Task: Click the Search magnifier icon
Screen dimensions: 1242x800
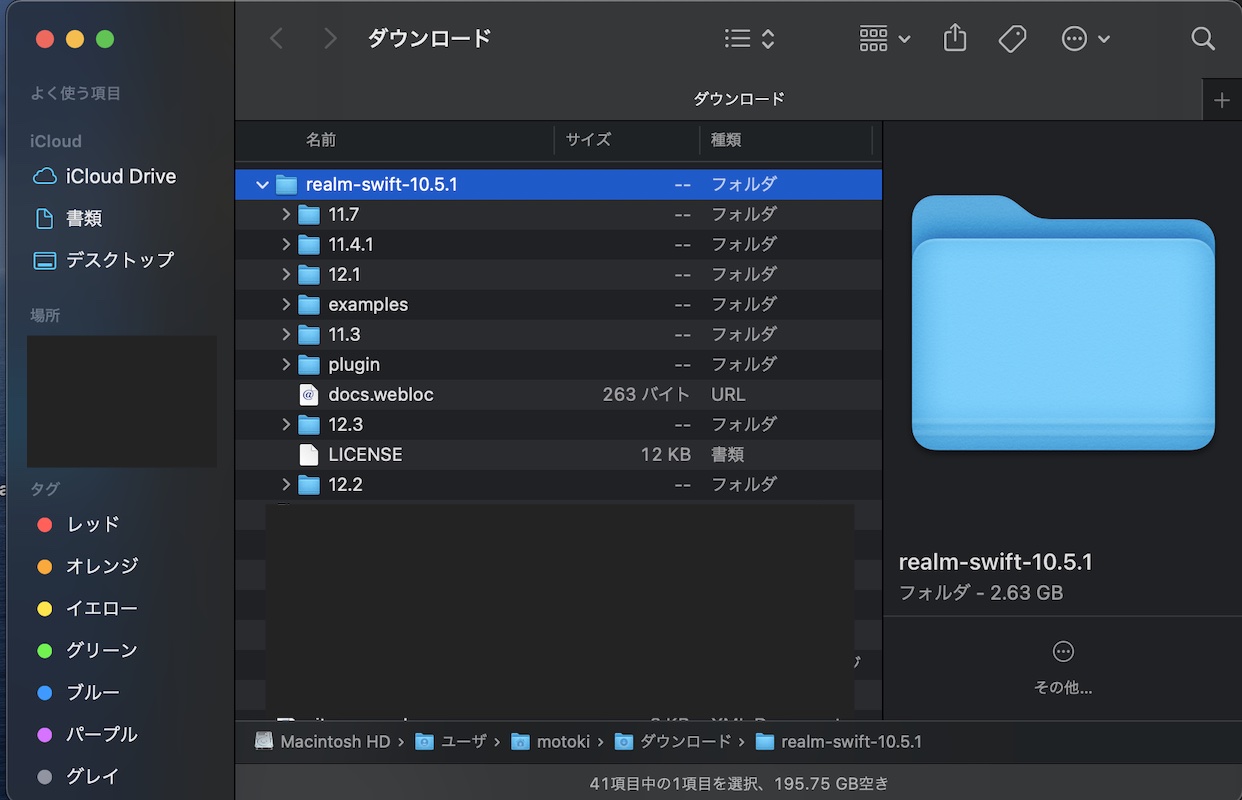Action: click(x=1203, y=39)
